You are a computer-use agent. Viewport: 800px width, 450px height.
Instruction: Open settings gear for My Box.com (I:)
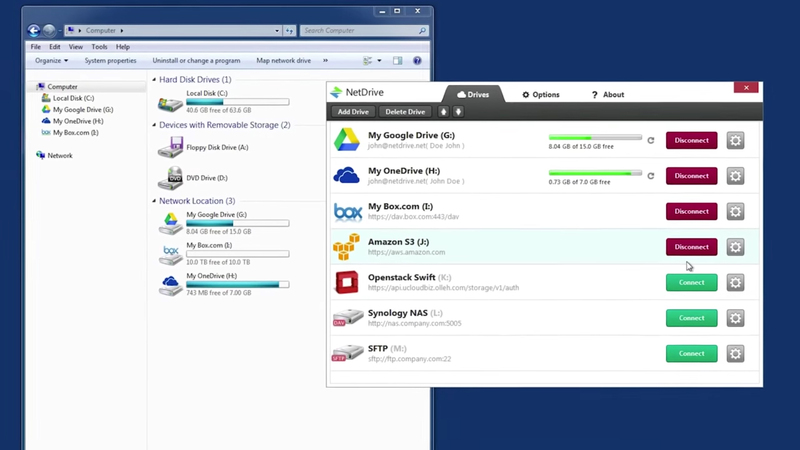click(x=735, y=211)
